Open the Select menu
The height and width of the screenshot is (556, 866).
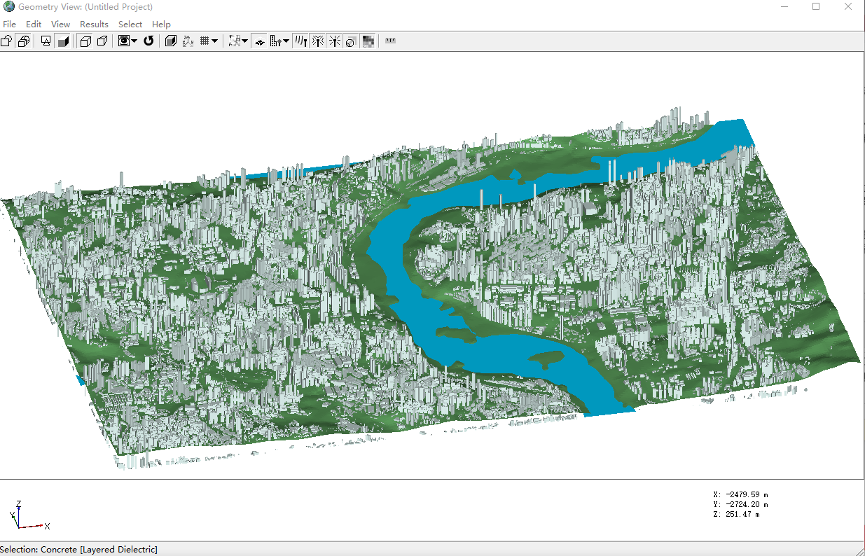[x=130, y=24]
